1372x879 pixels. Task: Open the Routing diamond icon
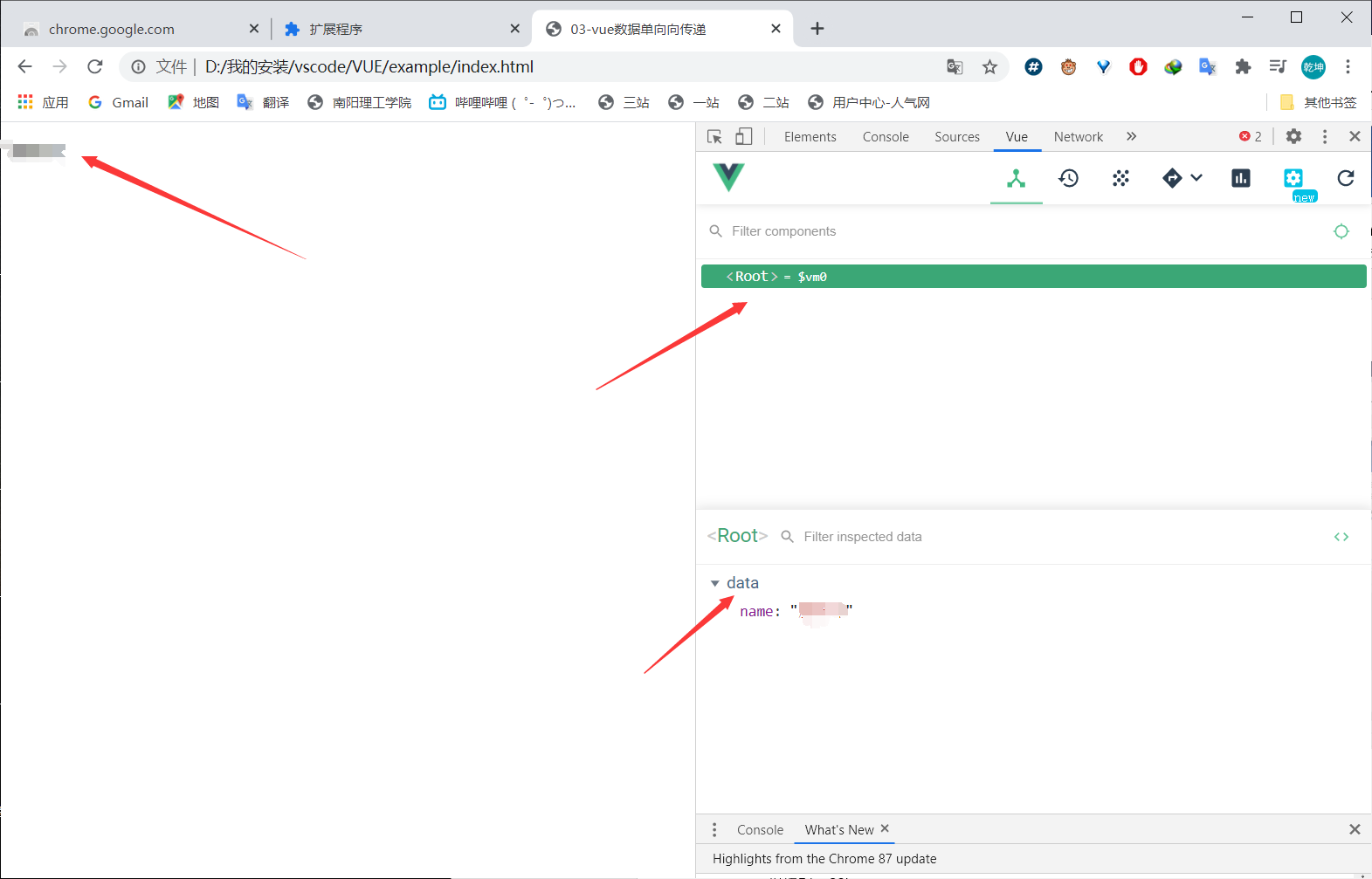pyautogui.click(x=1172, y=178)
